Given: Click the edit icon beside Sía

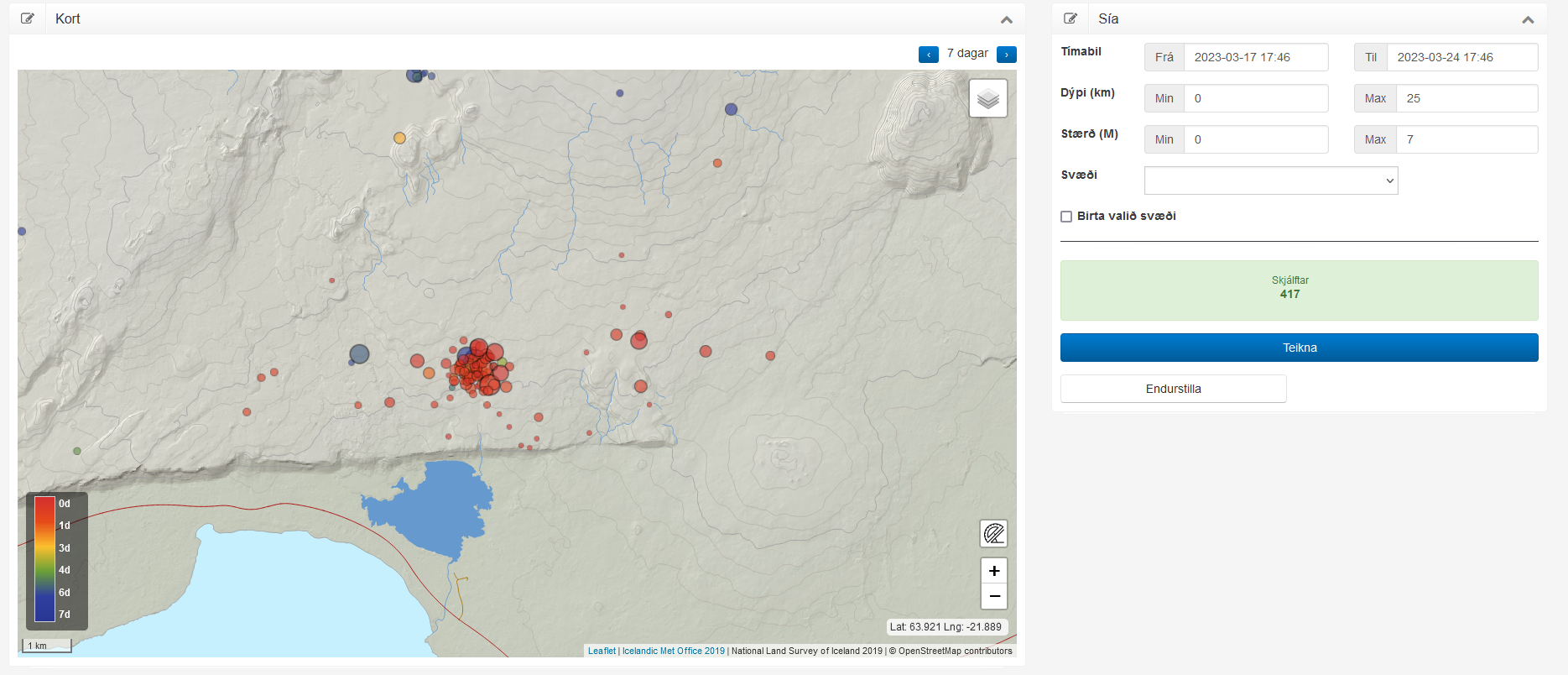Looking at the screenshot, I should click(1071, 18).
